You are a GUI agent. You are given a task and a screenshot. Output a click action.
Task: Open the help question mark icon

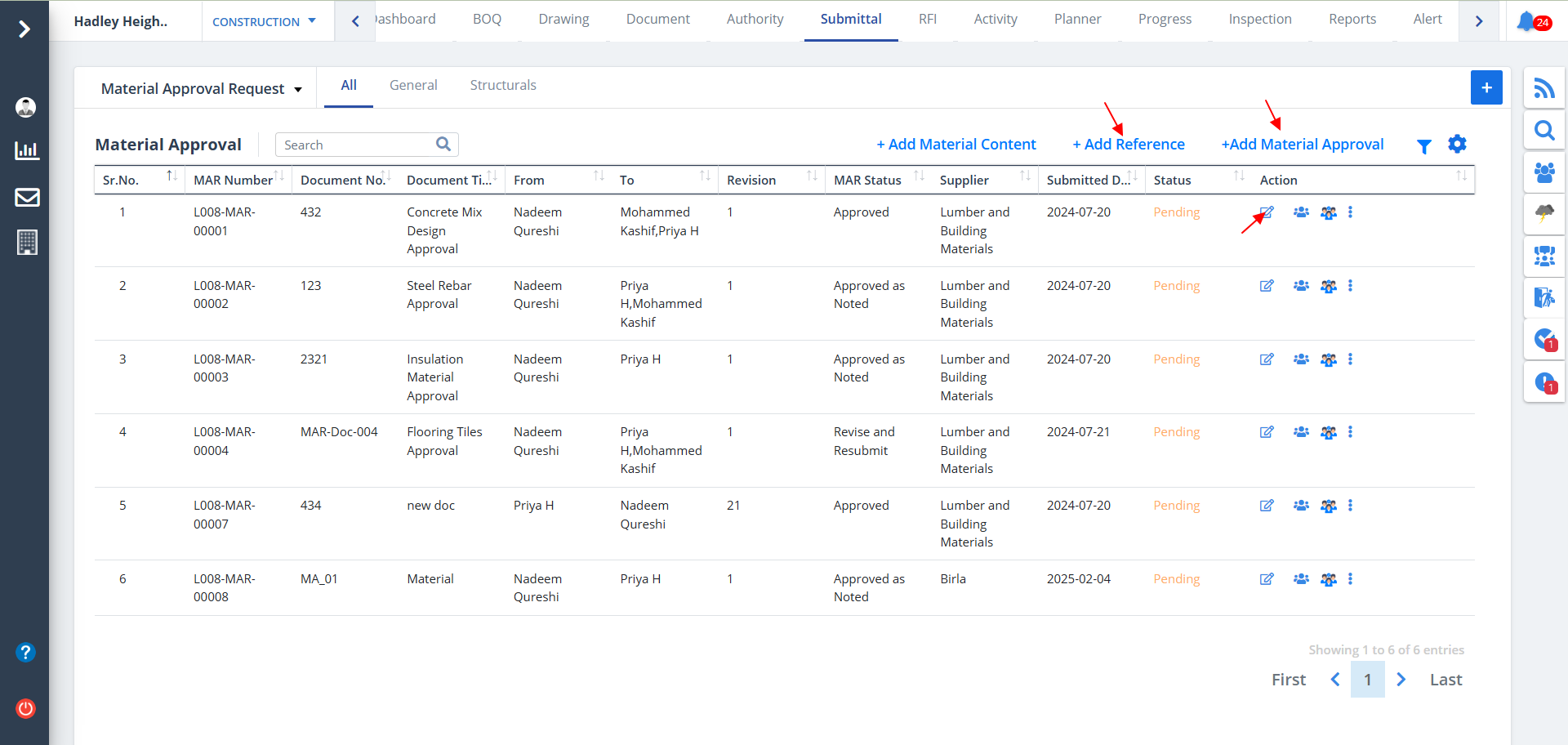coord(26,652)
